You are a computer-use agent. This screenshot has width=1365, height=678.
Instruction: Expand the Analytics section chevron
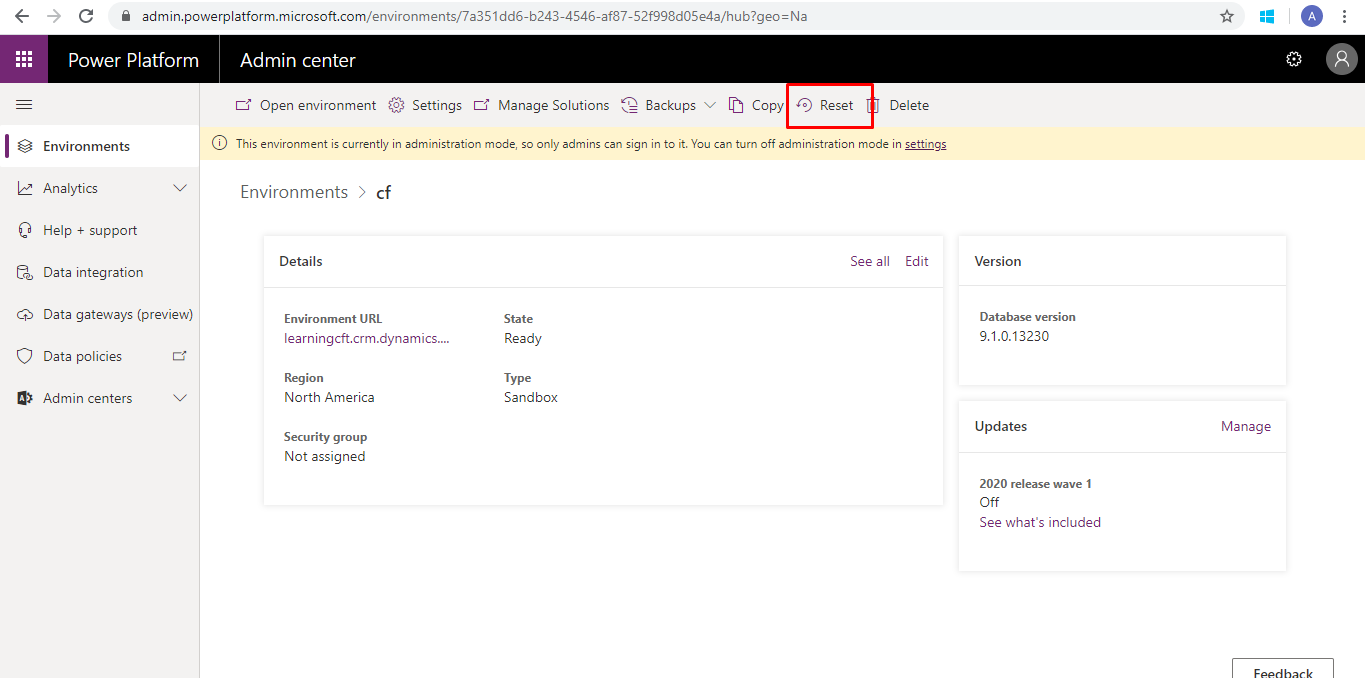click(180, 188)
